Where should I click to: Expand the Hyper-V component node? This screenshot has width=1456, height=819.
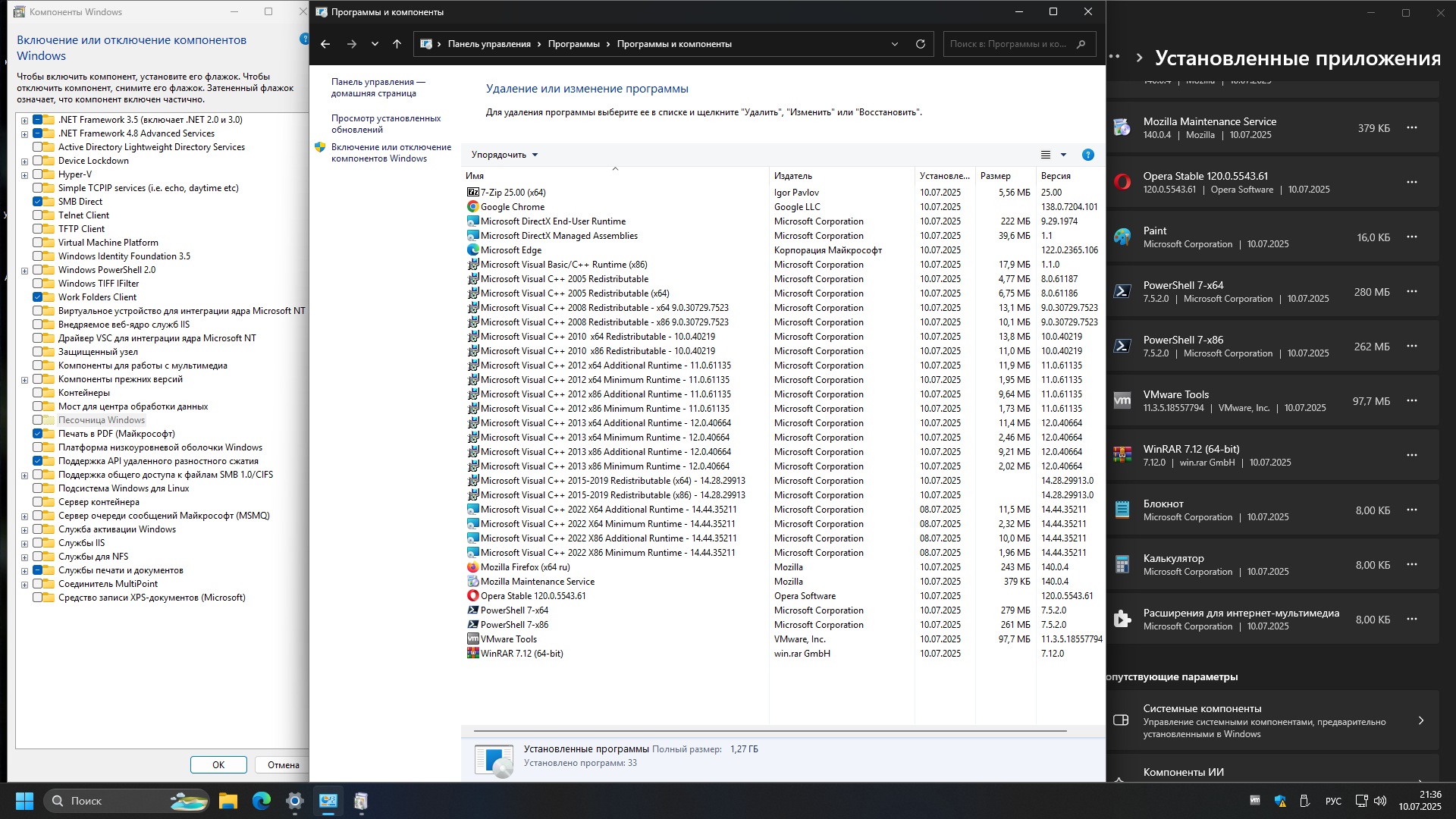coord(24,175)
